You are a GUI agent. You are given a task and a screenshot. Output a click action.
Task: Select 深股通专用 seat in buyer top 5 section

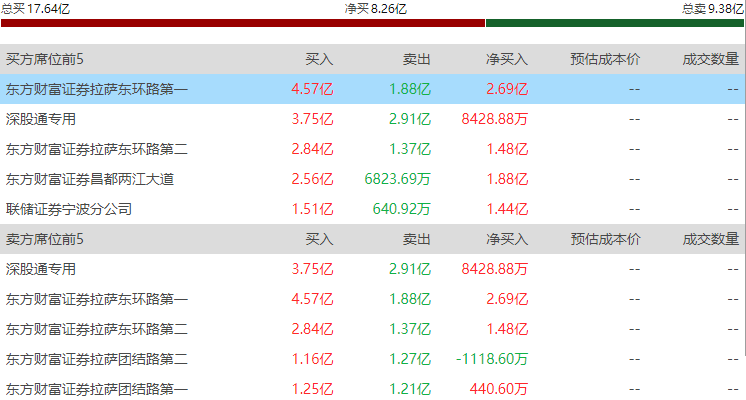coord(41,119)
